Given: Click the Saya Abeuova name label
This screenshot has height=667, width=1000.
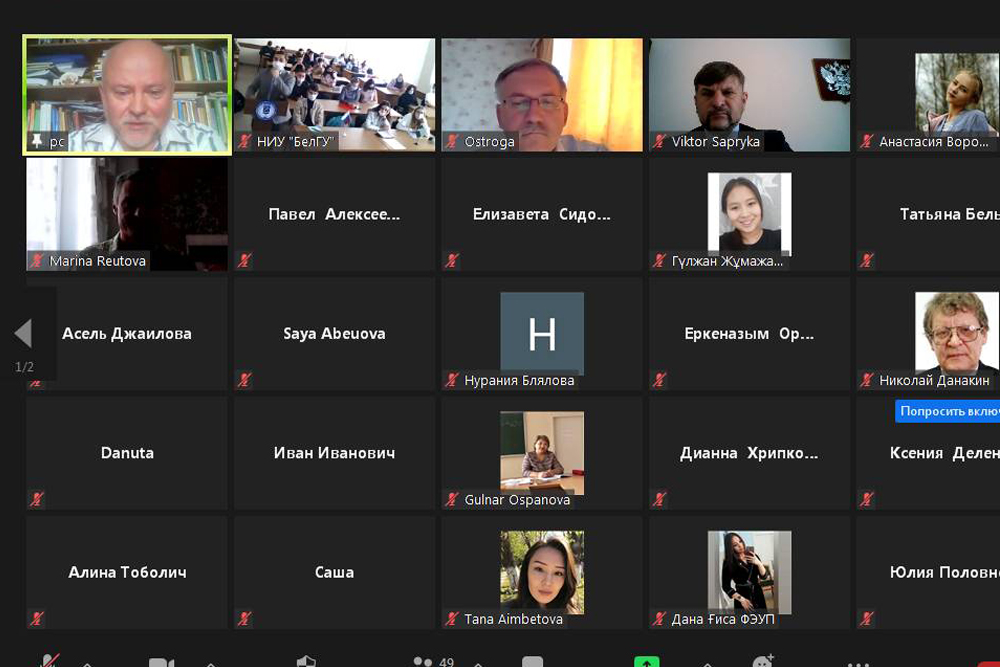Looking at the screenshot, I should pyautogui.click(x=334, y=334).
